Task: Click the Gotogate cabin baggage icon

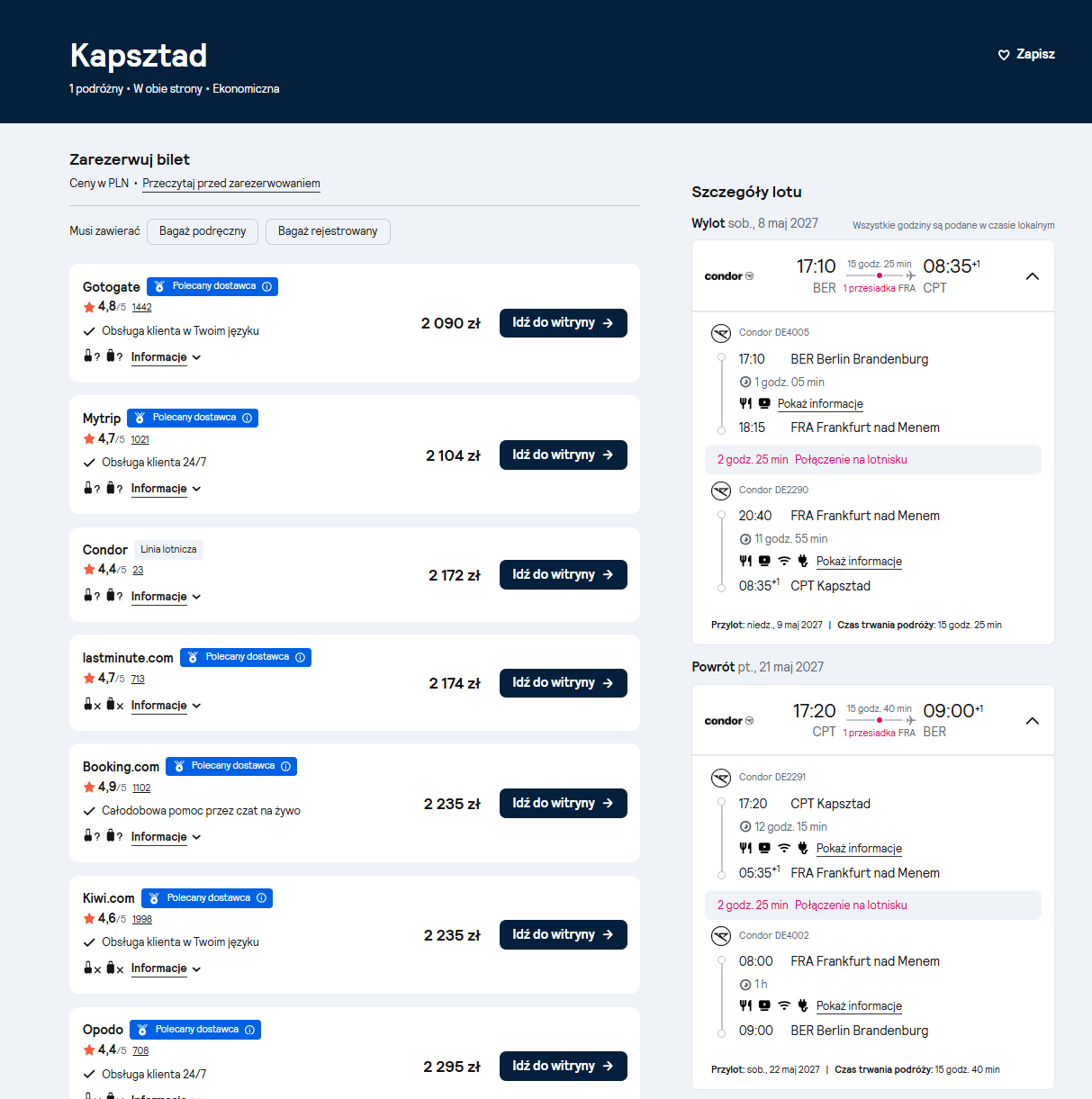Action: point(88,356)
